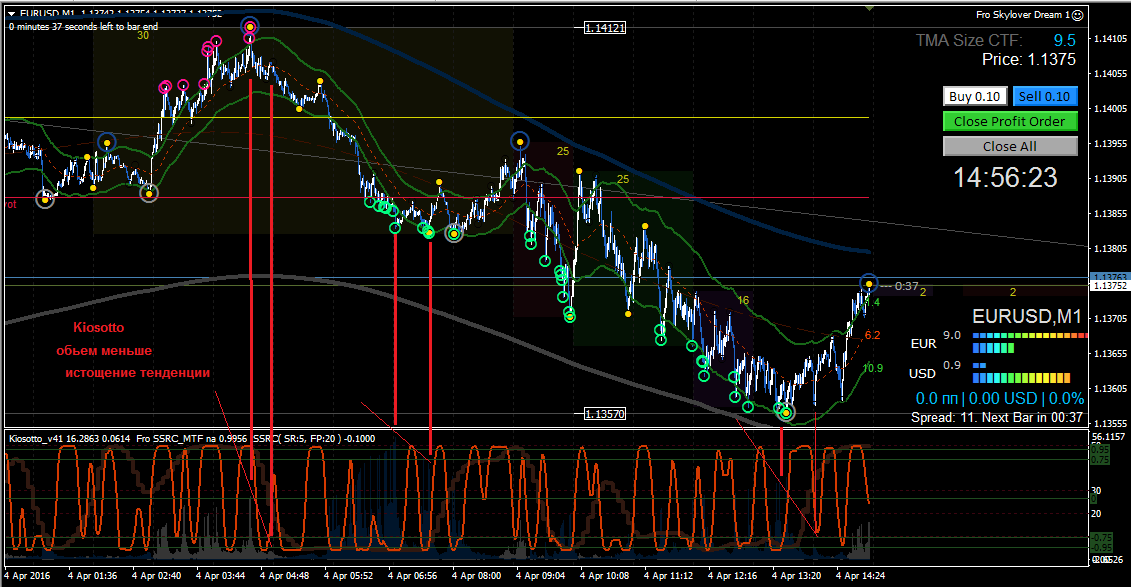Click the 1.13955 price axis label
The image size is (1131, 587).
[x=1111, y=144]
